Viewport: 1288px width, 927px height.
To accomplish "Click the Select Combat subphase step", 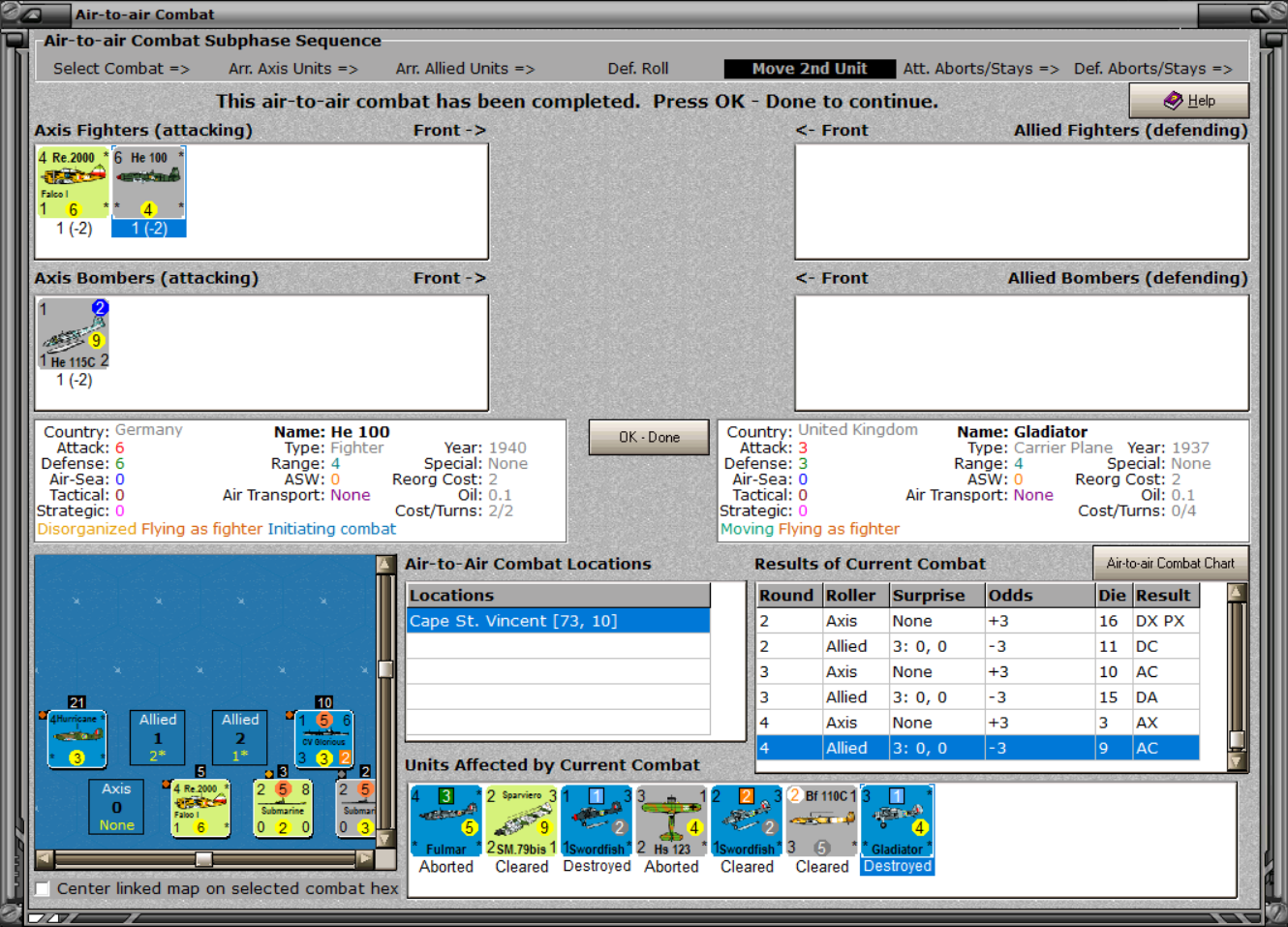I will coord(121,69).
